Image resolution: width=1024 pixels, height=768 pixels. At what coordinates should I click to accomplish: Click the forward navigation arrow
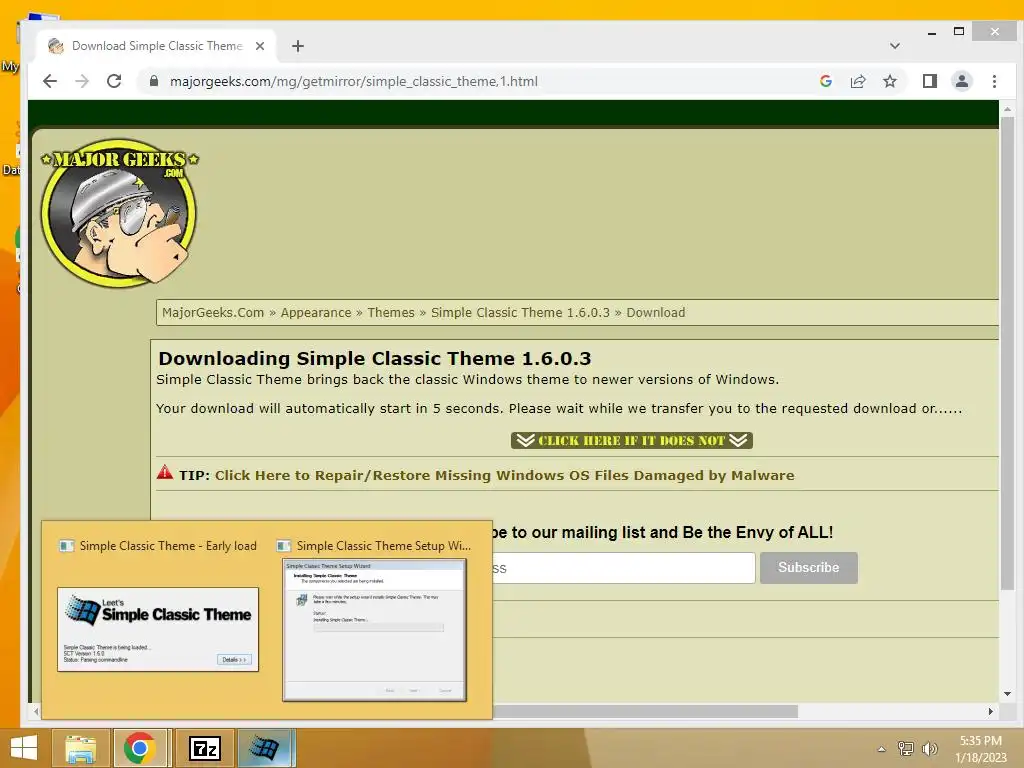click(82, 81)
